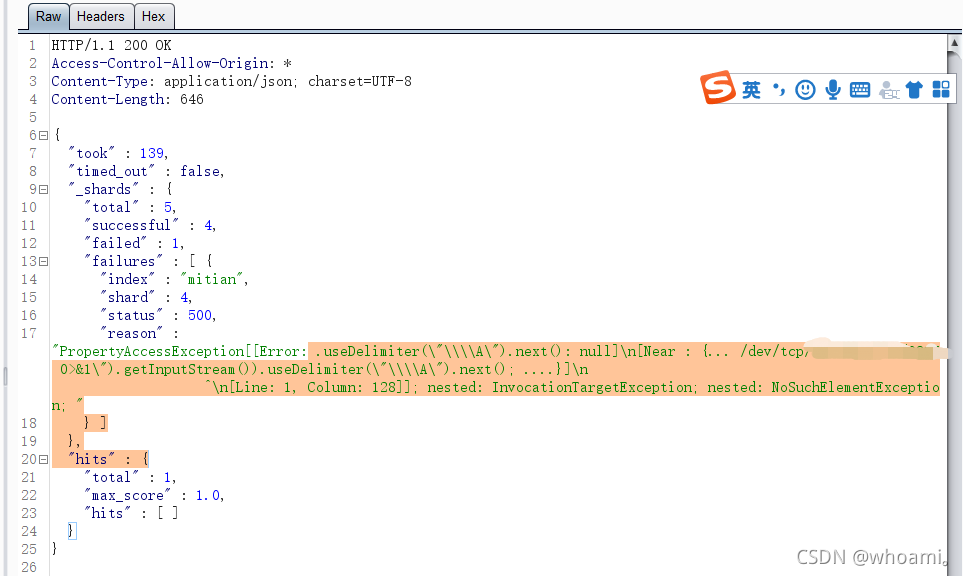Switch to the Headers tab
This screenshot has width=963, height=576.
[x=101, y=16]
